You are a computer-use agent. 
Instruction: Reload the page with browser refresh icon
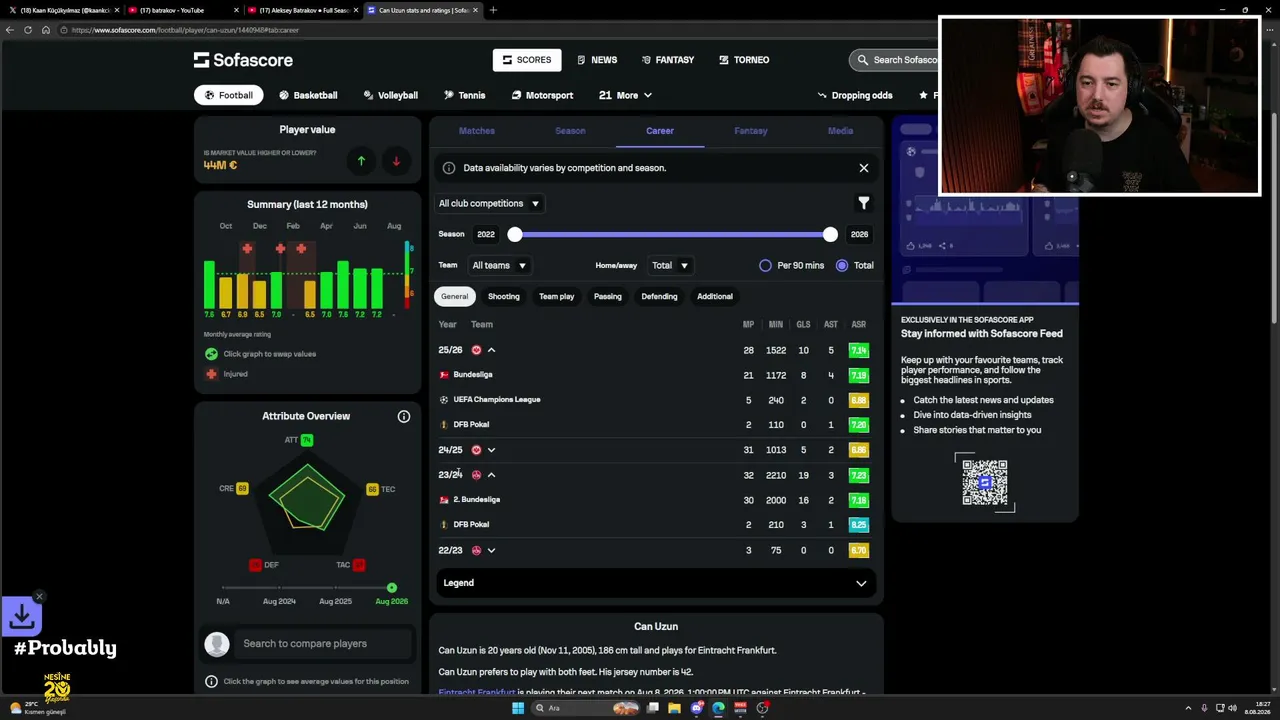click(28, 30)
